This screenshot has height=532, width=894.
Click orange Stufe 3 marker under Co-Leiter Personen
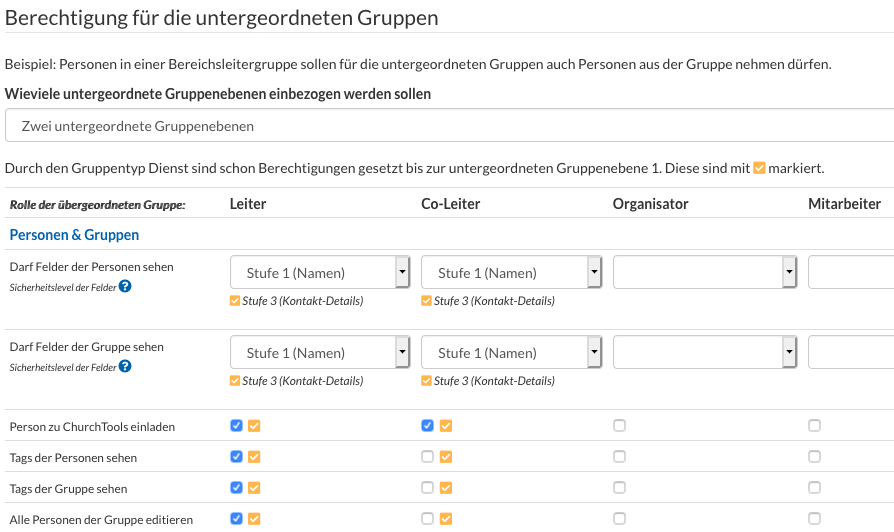tap(426, 300)
